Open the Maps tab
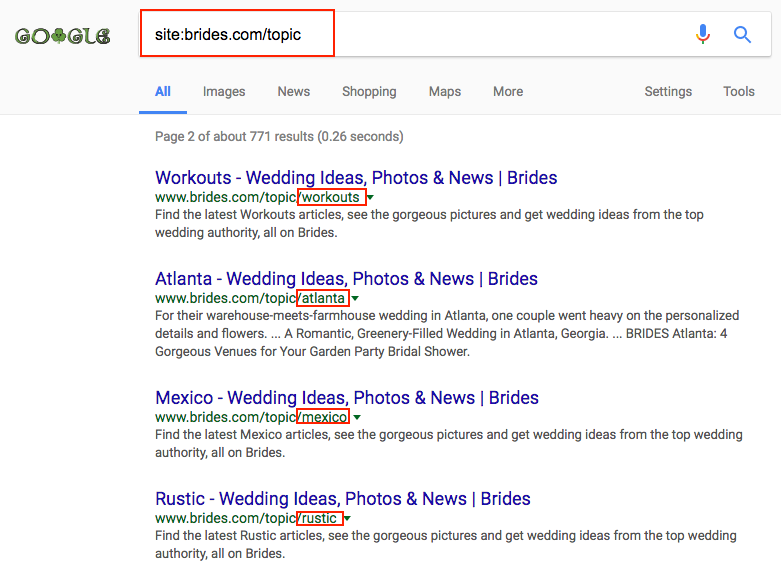This screenshot has height=570, width=781. (x=445, y=92)
